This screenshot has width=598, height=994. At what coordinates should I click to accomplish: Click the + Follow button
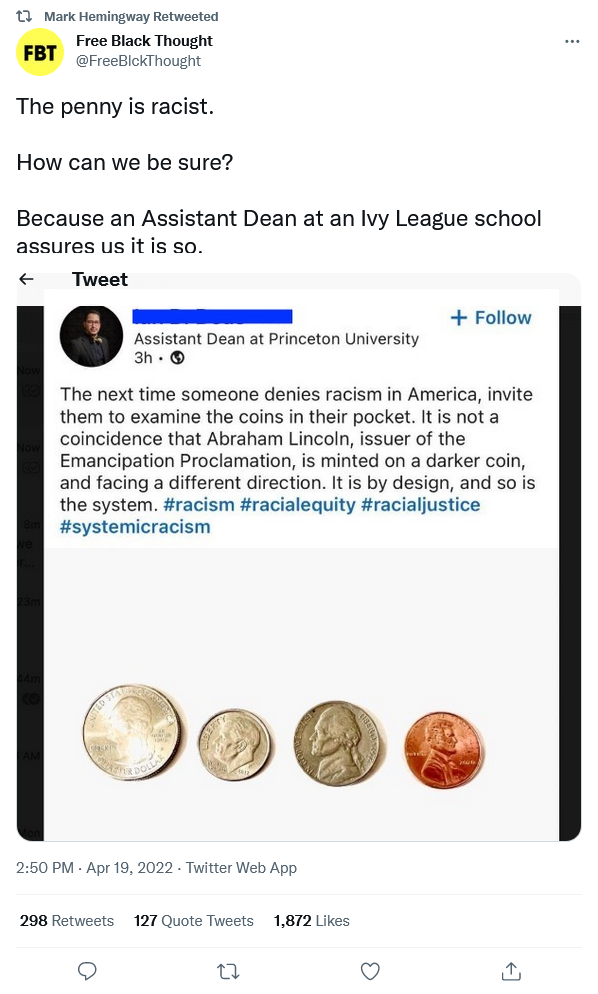(491, 318)
